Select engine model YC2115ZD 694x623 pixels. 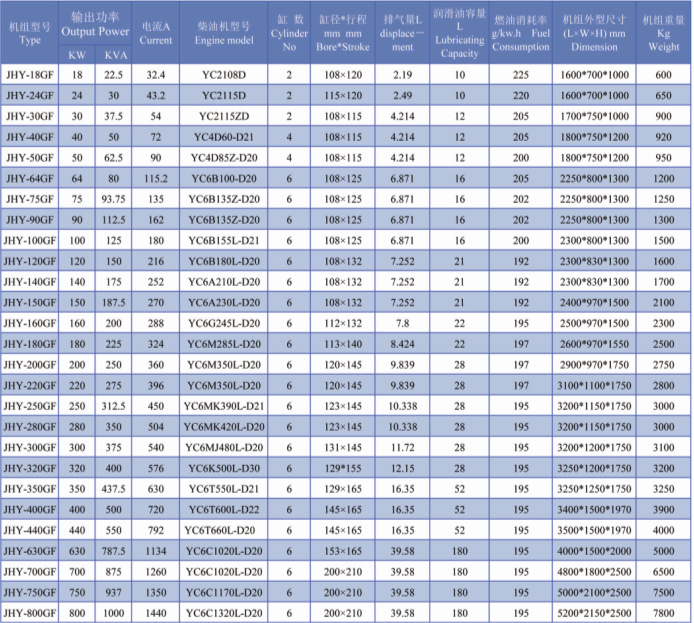point(224,116)
